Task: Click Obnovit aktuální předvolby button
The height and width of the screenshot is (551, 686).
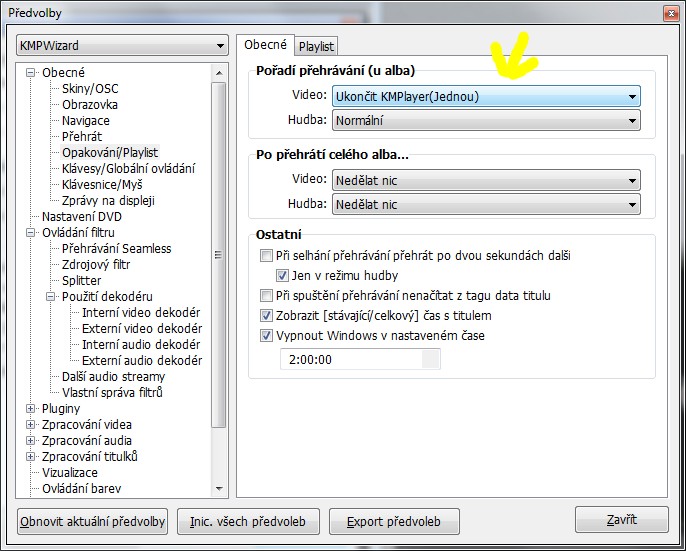Action: pyautogui.click(x=92, y=521)
